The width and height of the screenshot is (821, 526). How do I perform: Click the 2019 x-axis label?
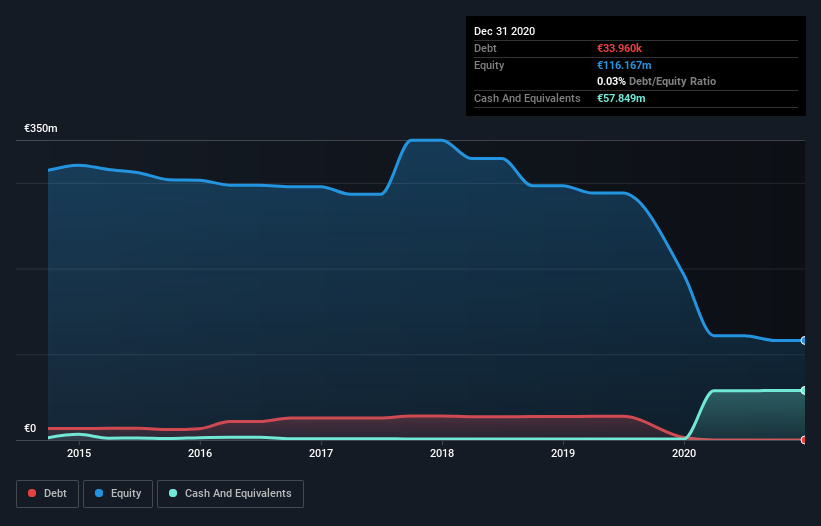(x=563, y=453)
